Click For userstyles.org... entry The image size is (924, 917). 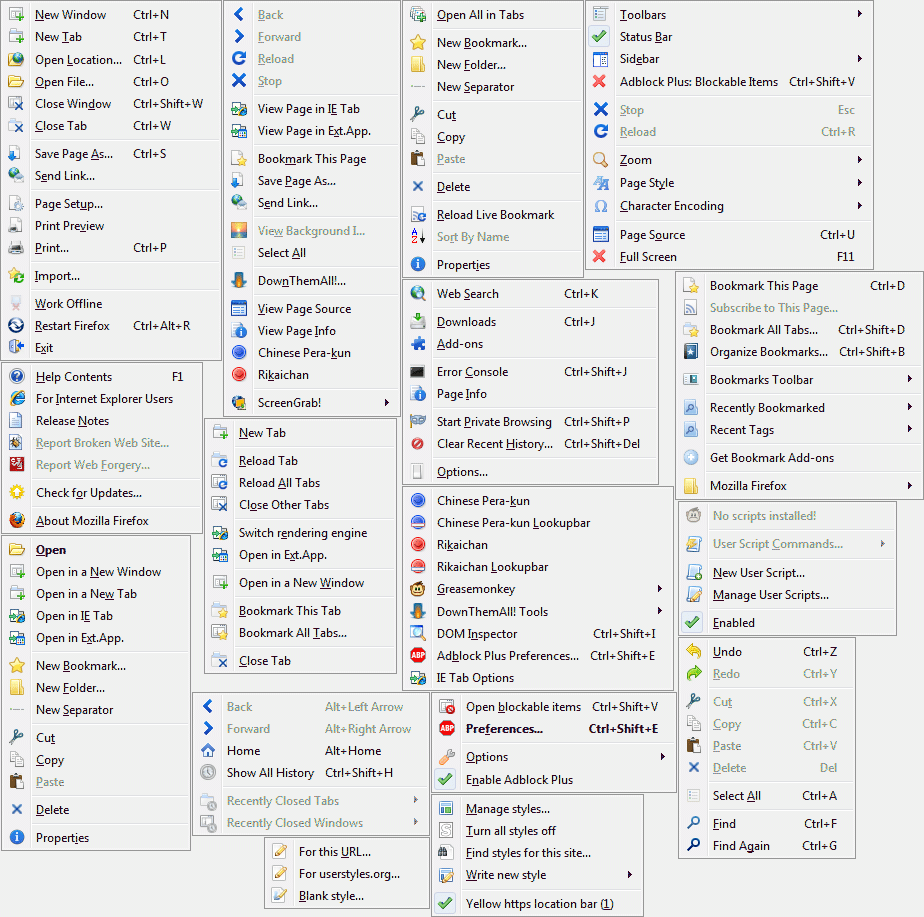click(347, 873)
